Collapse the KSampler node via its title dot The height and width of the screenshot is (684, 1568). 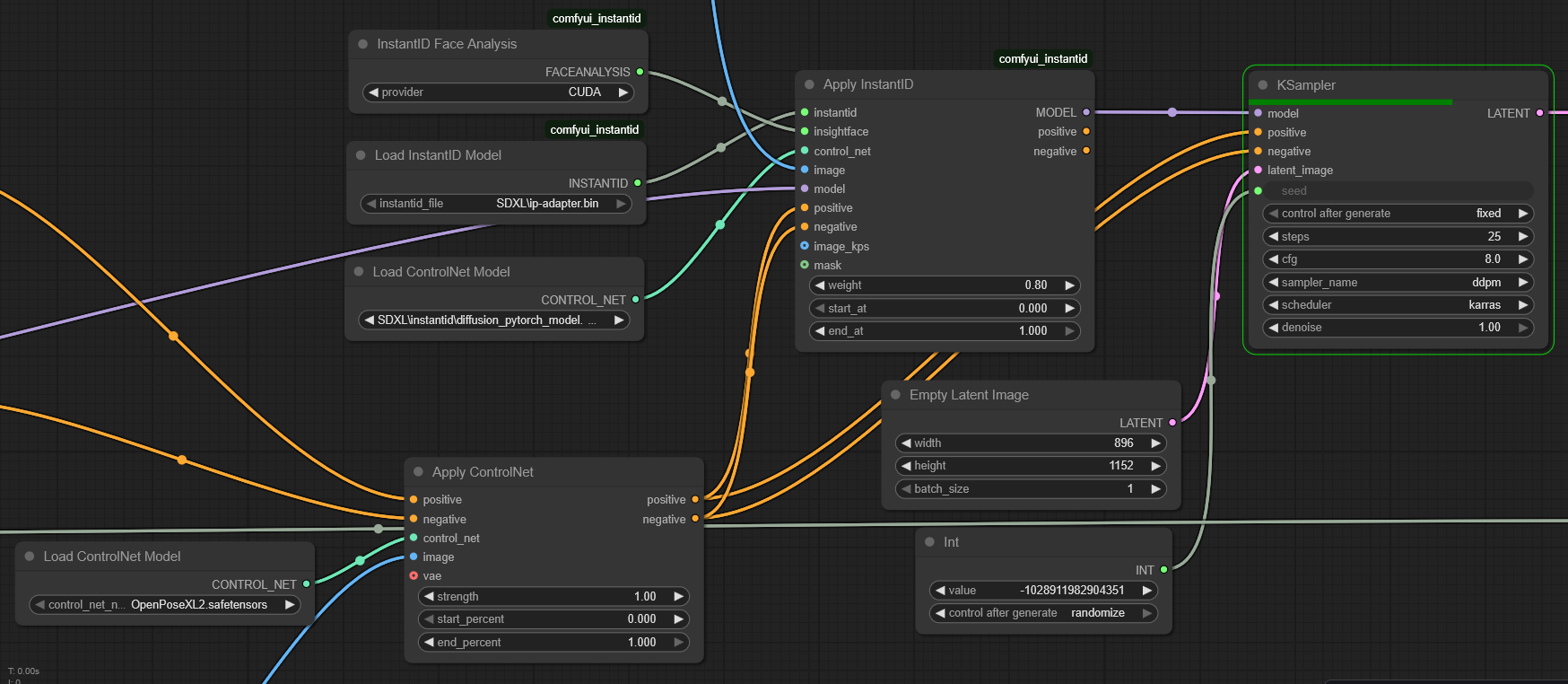click(1263, 85)
